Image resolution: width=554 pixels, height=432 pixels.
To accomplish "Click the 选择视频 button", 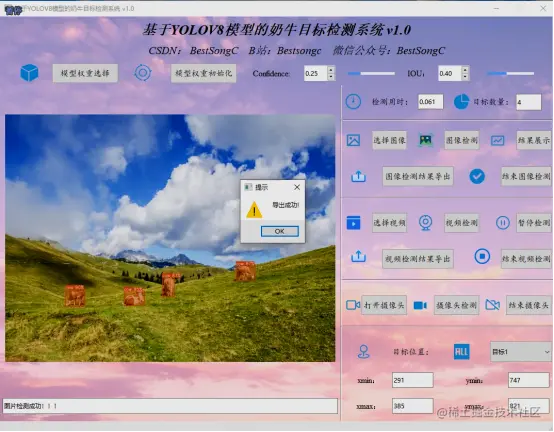I will [389, 223].
